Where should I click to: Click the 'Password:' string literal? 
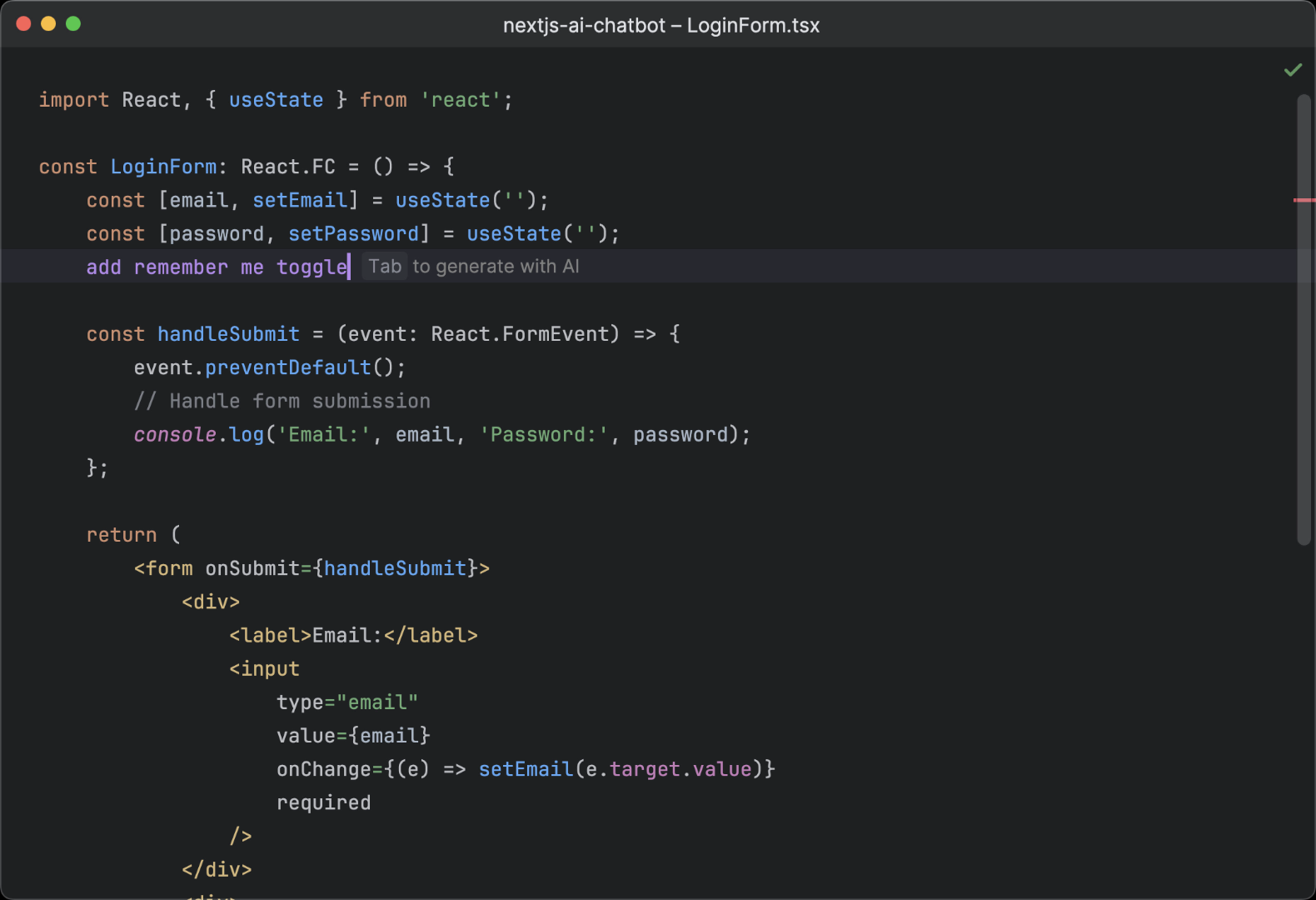pyautogui.click(x=544, y=435)
